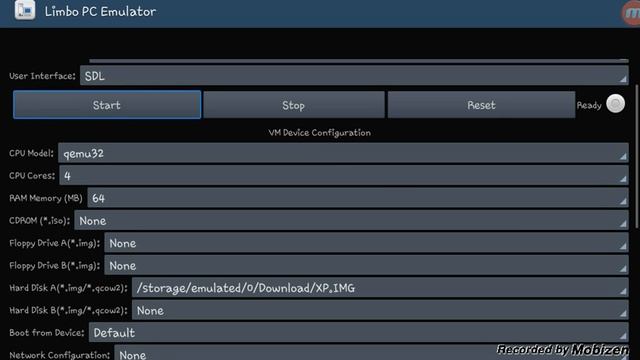Open Hard Disk B dropdown
Image resolution: width=640 pixels, height=360 pixels.
click(380, 310)
